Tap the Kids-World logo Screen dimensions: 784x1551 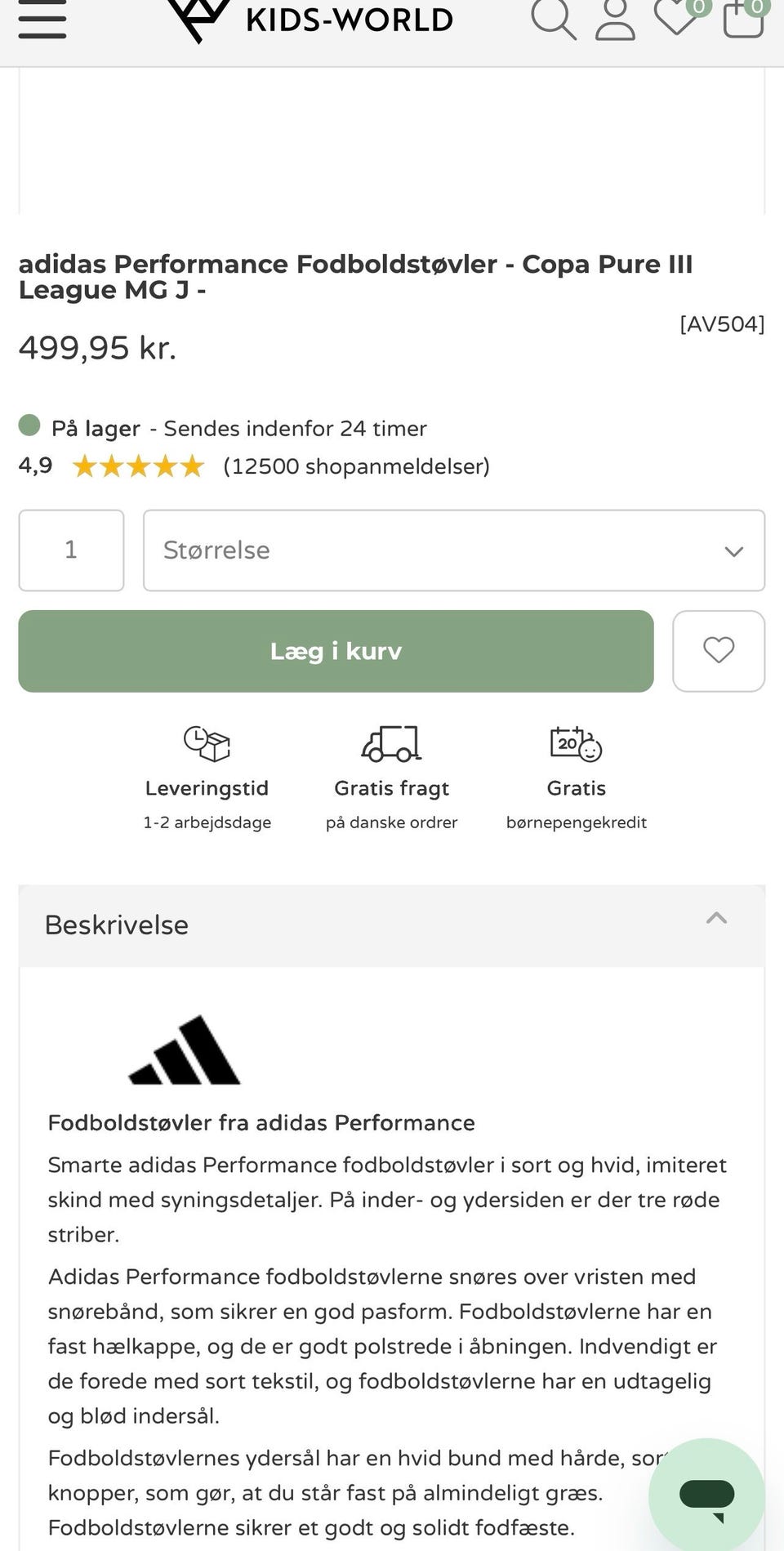pyautogui.click(x=310, y=20)
